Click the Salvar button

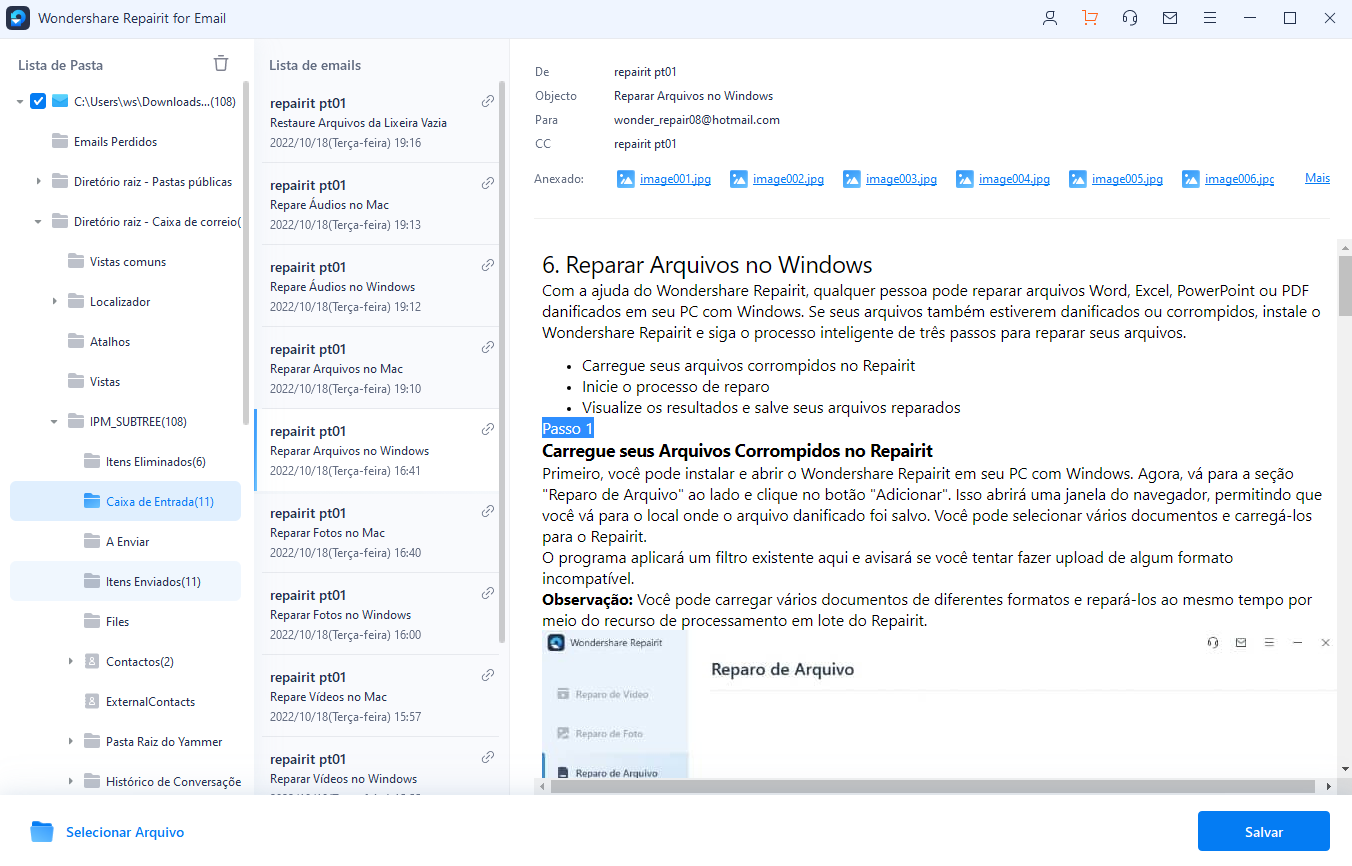pos(1264,831)
